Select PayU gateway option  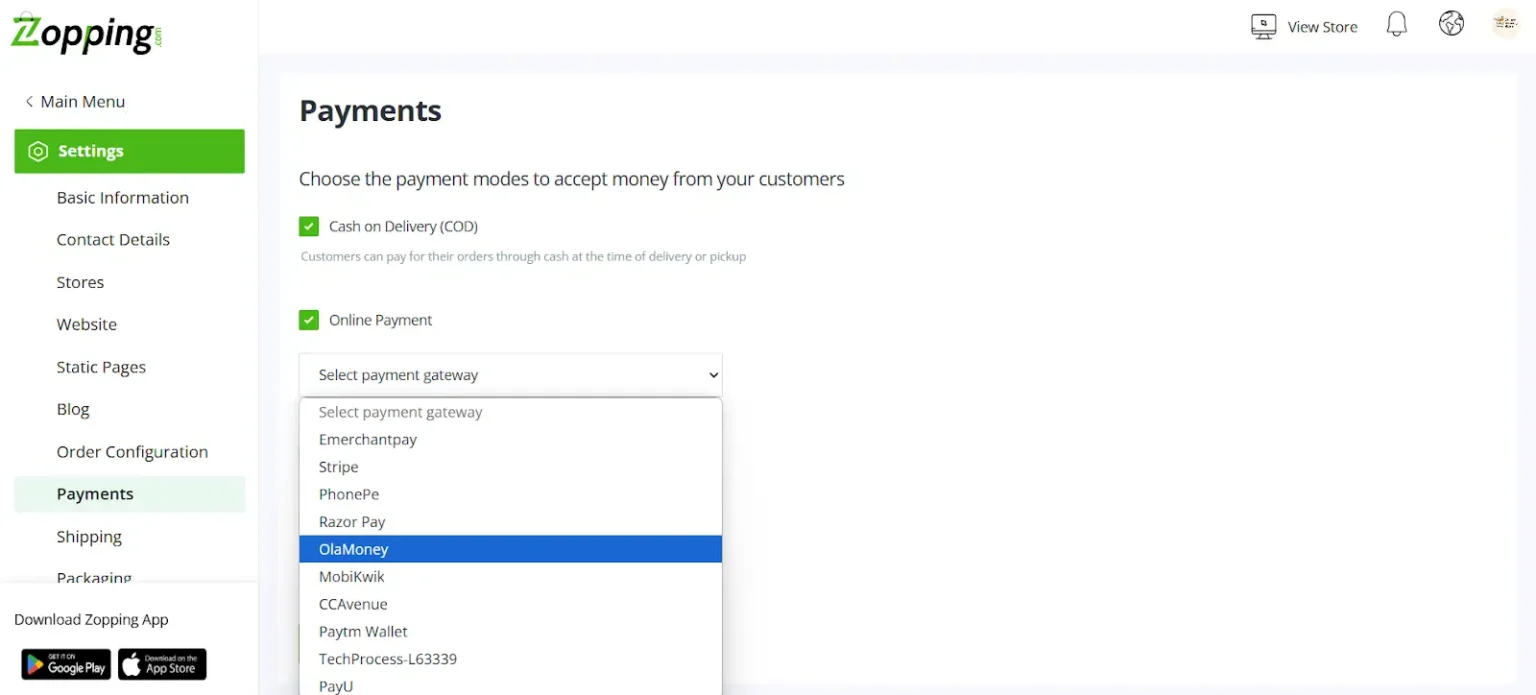(x=510, y=685)
